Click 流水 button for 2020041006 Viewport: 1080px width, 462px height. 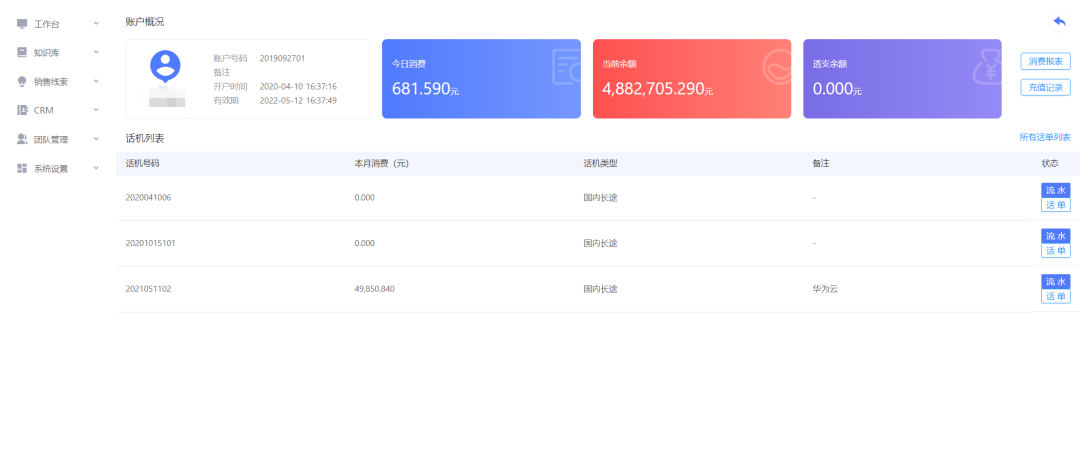click(x=1055, y=190)
